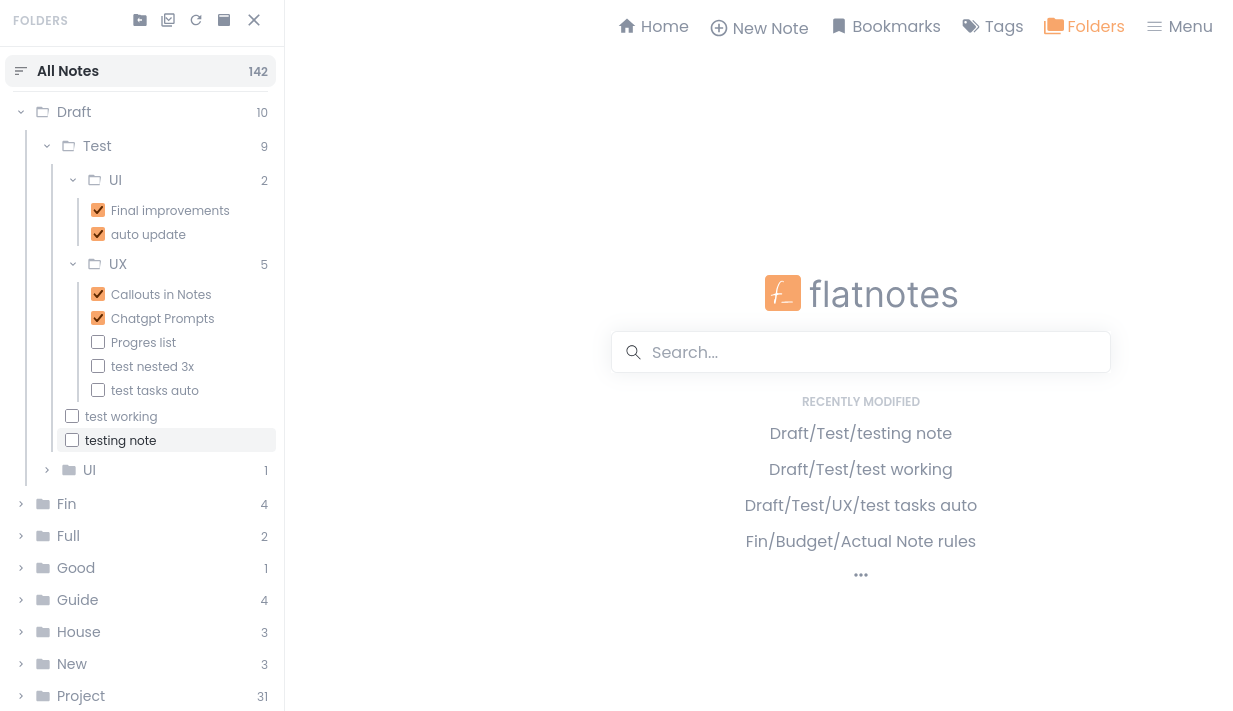Click the panel layout icon in Folders header
1233x711 pixels.
(224, 20)
